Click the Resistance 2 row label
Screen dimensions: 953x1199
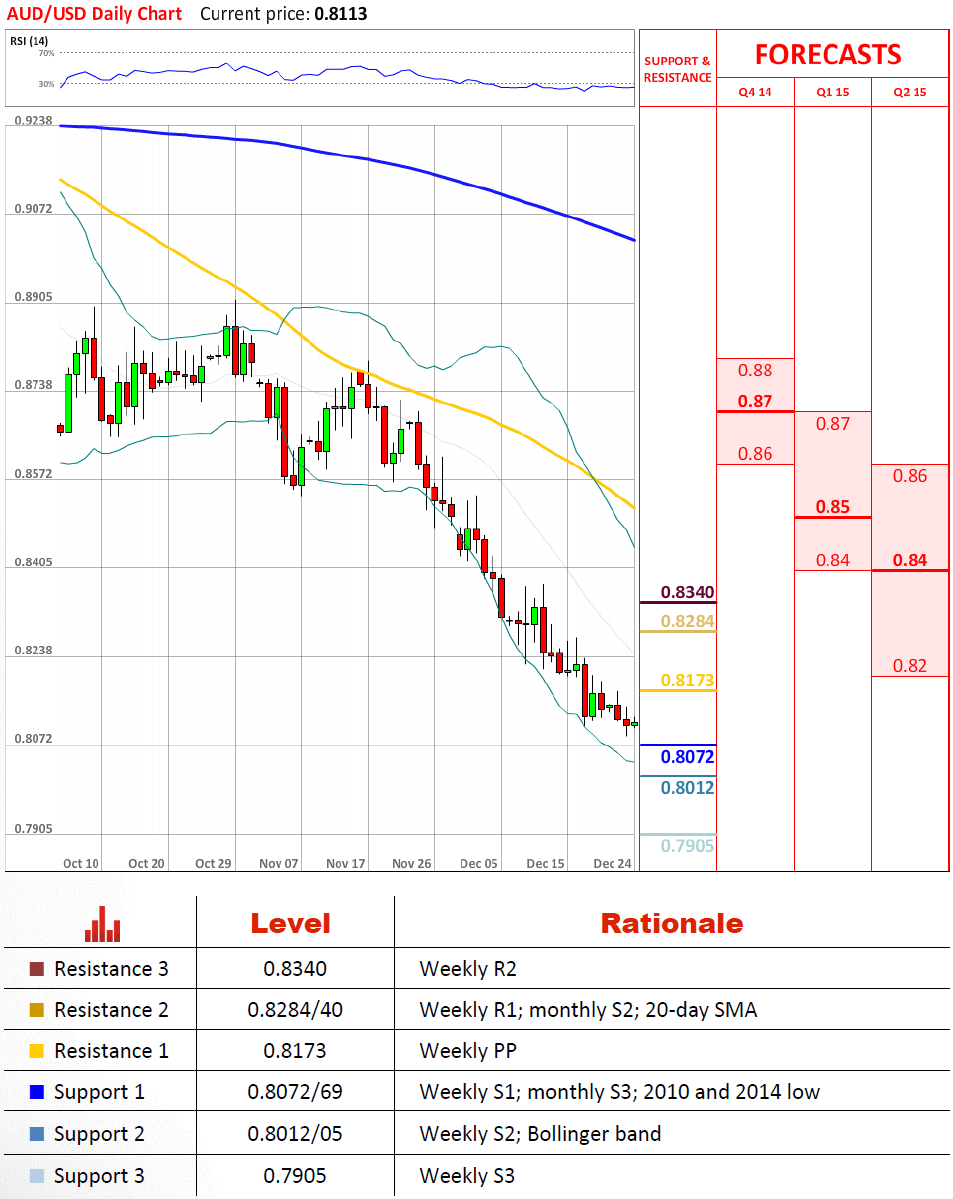pyautogui.click(x=111, y=1009)
